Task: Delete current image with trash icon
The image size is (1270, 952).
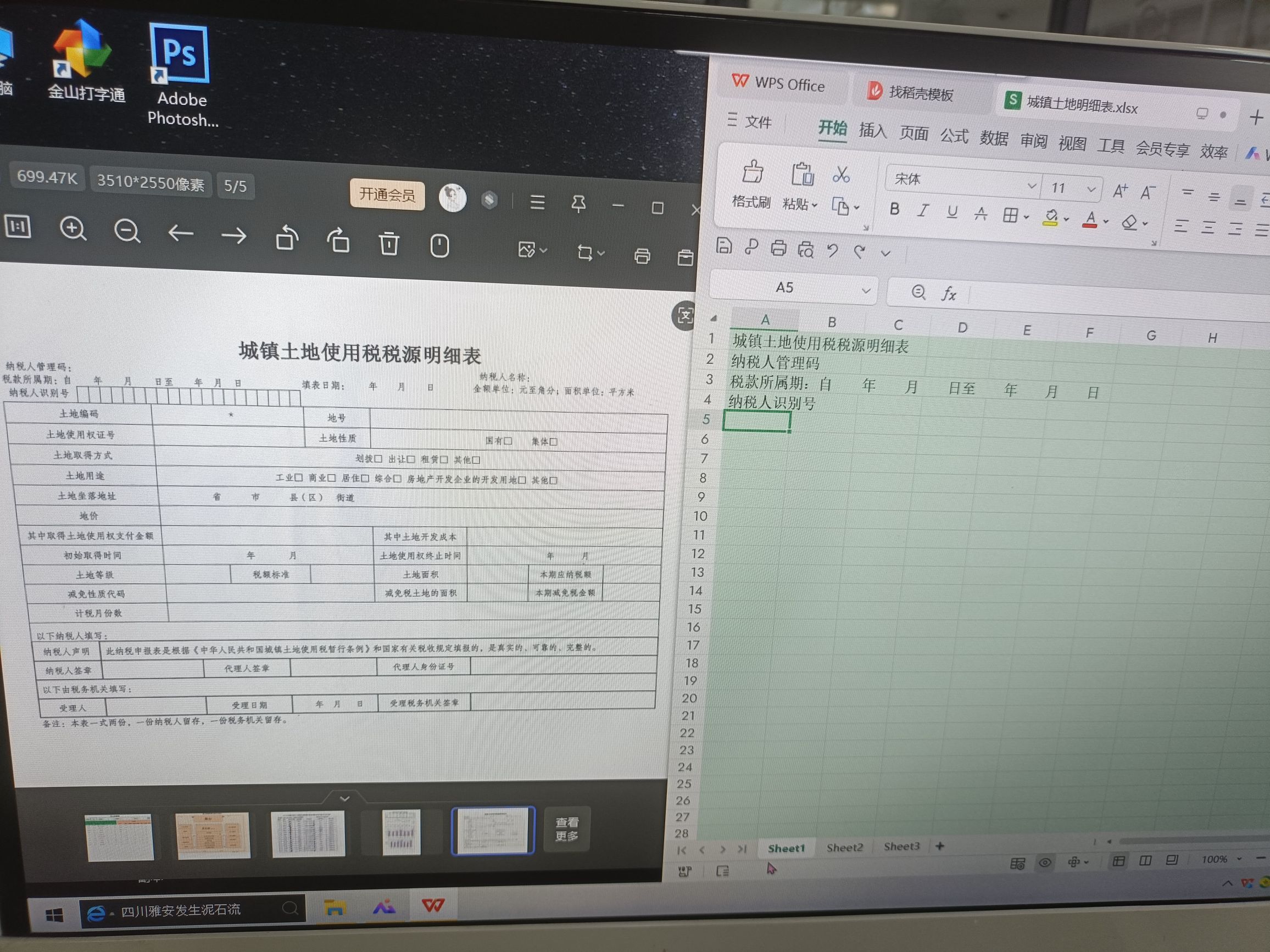Action: (389, 243)
